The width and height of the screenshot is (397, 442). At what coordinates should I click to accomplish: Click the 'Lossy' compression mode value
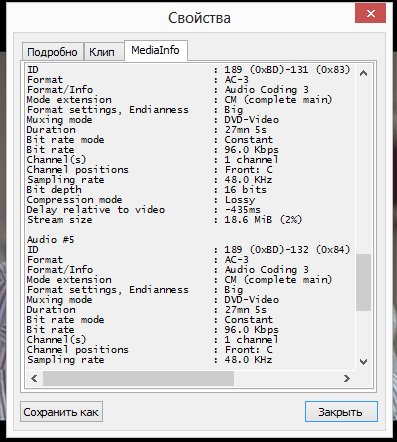click(240, 200)
